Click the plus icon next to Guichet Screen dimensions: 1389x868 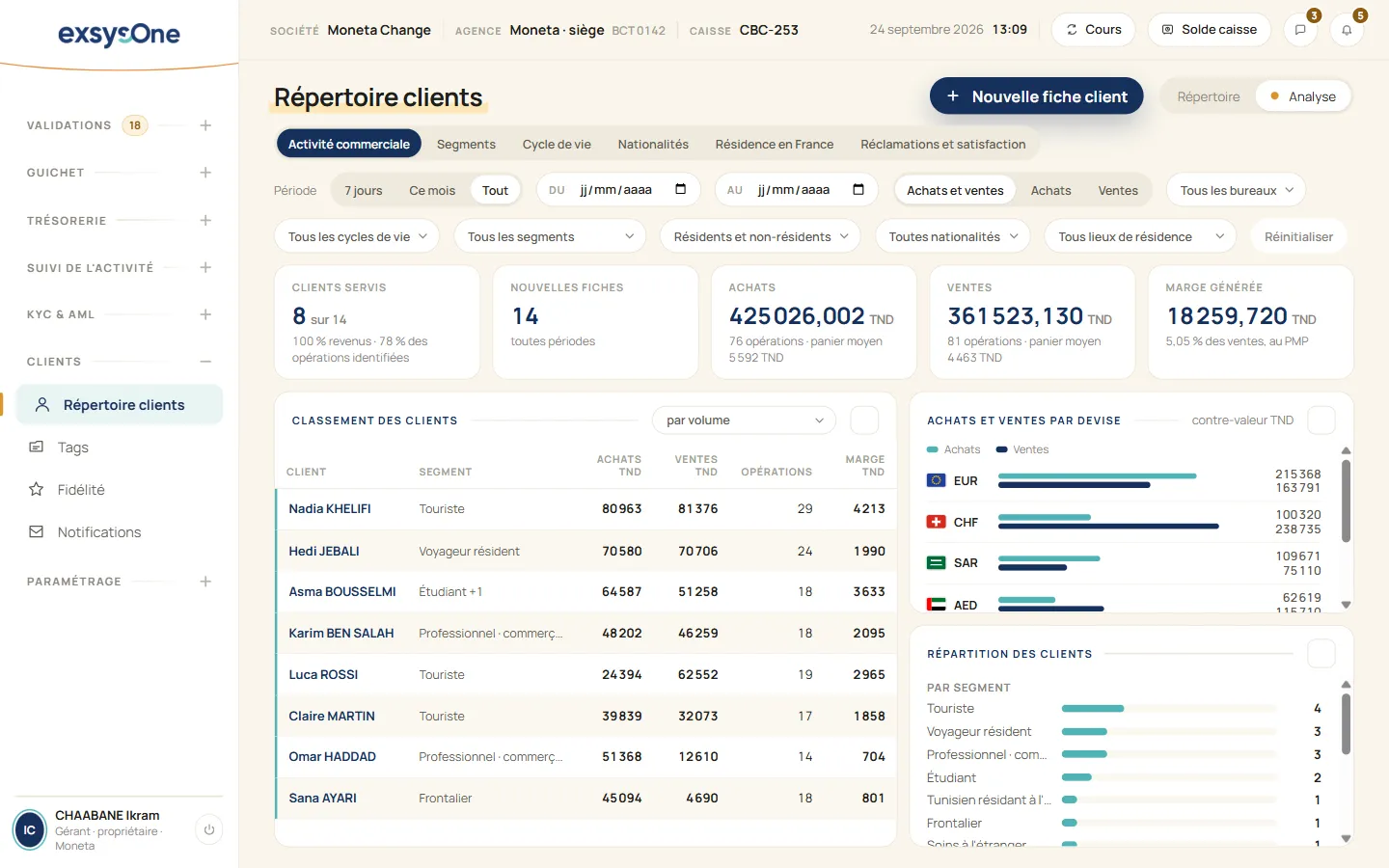tap(205, 173)
